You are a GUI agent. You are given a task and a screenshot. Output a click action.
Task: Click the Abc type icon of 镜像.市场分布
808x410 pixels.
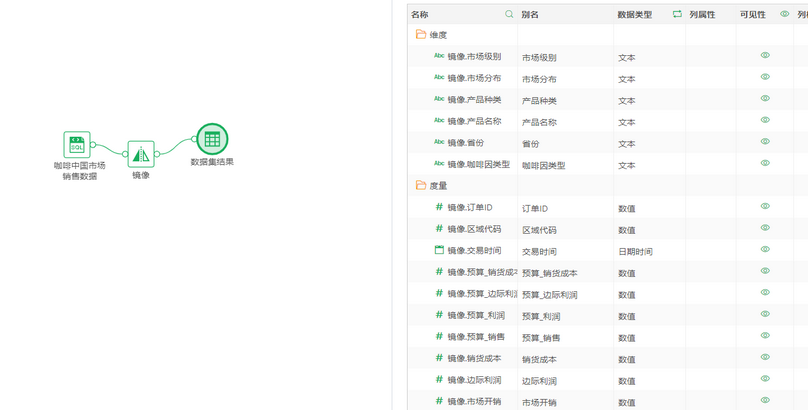point(439,77)
